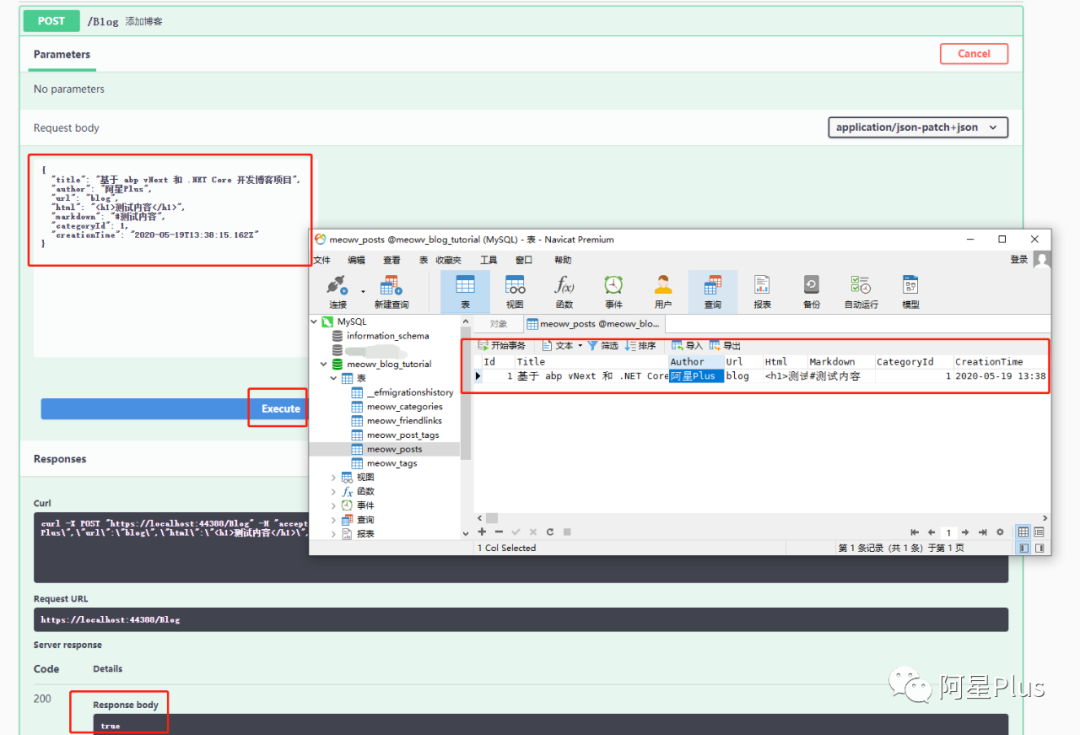1080x735 pixels.
Task: Click the Execute button
Action: click(280, 408)
